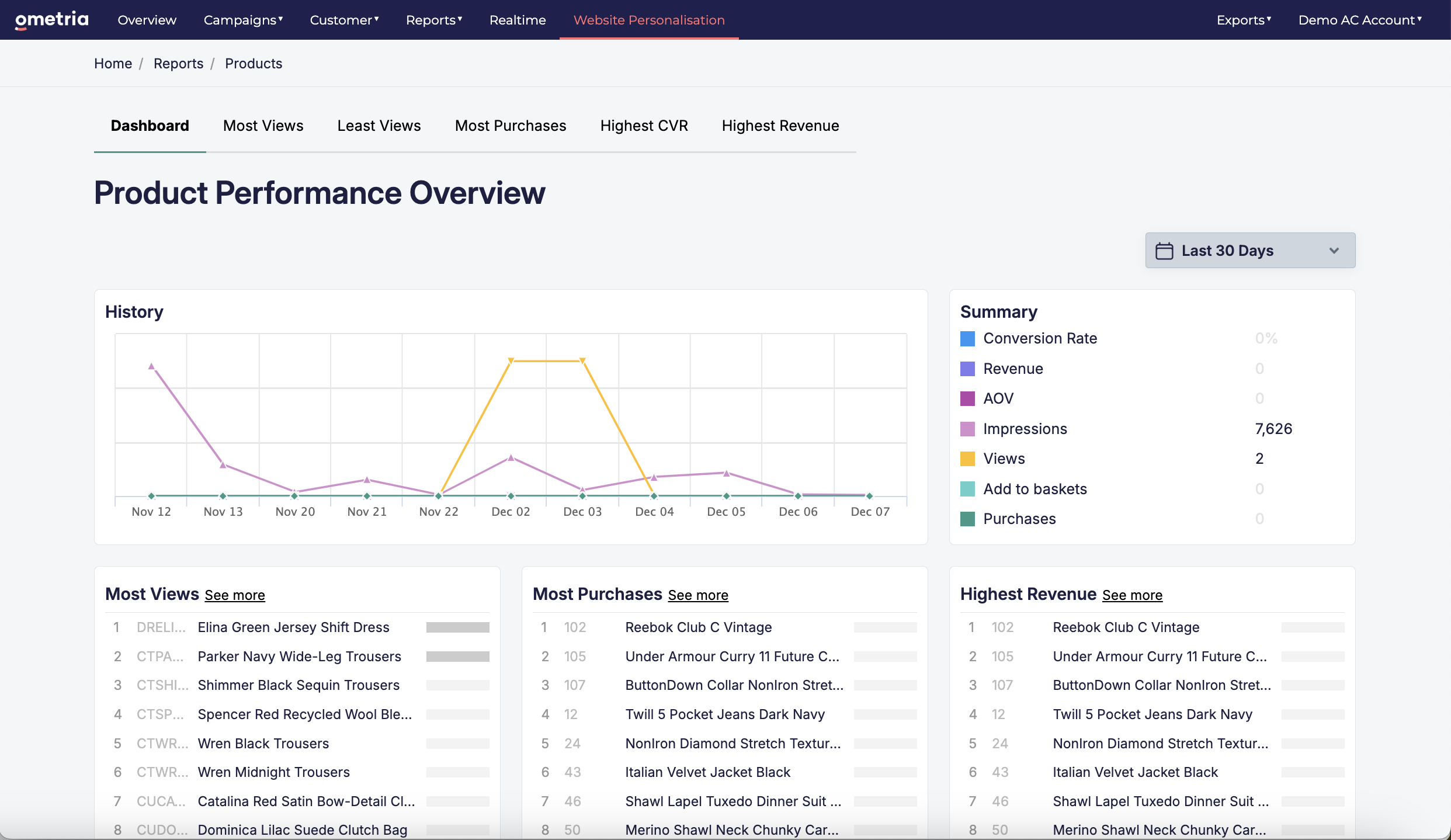The height and width of the screenshot is (840, 1451).
Task: Switch to the Highest CVR tab
Action: [644, 126]
